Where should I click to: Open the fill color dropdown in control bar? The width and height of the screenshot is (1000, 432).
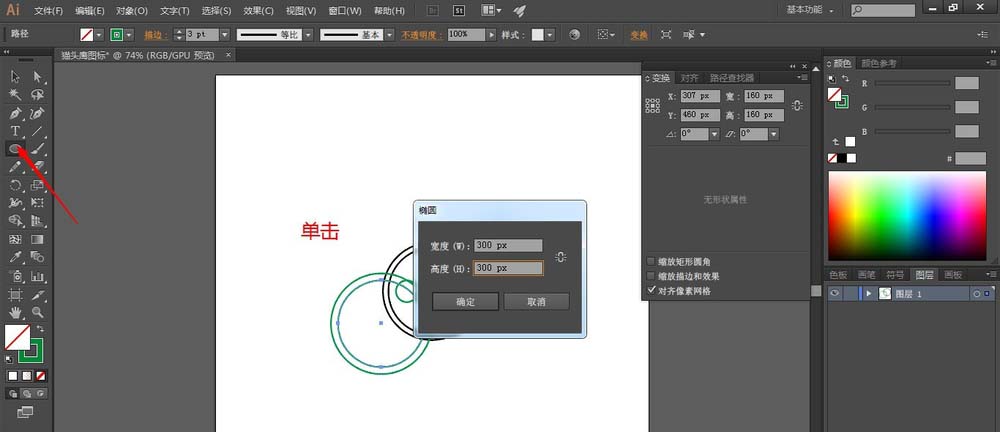99,35
